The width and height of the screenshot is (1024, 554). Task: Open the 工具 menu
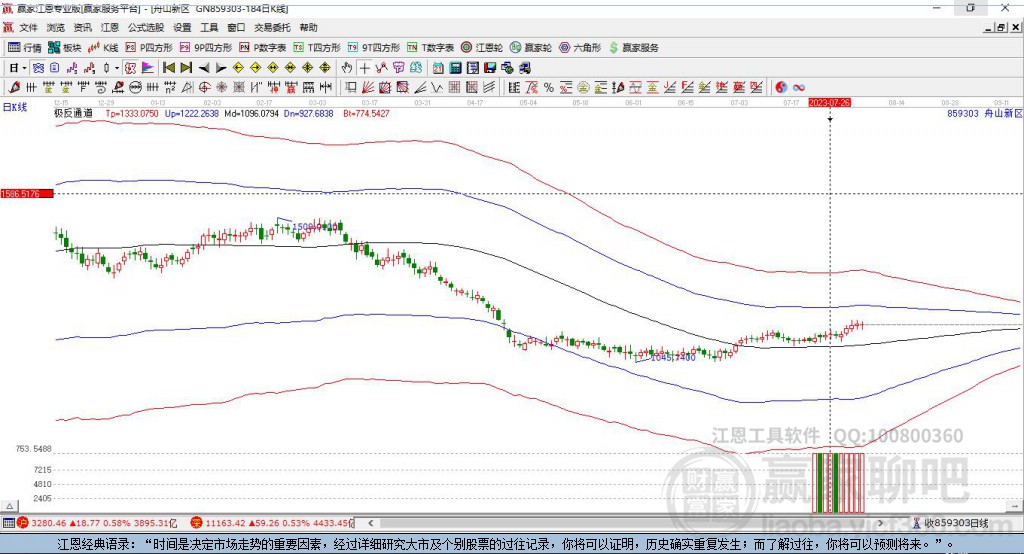[x=209, y=27]
